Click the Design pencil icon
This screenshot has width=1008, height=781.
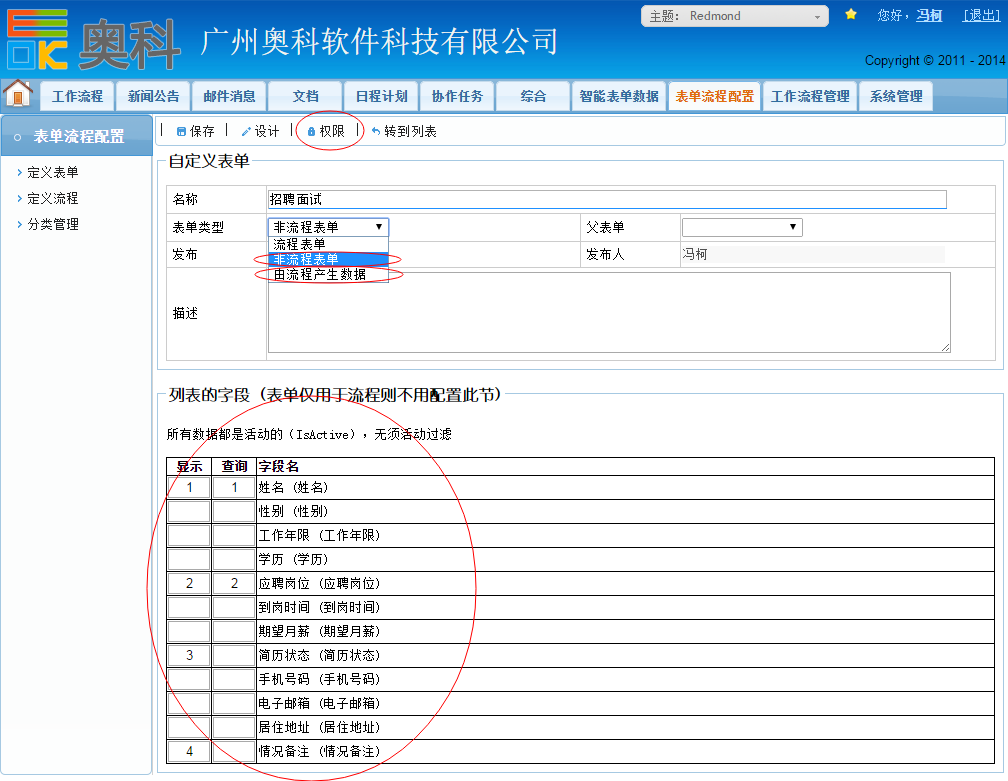(246, 132)
